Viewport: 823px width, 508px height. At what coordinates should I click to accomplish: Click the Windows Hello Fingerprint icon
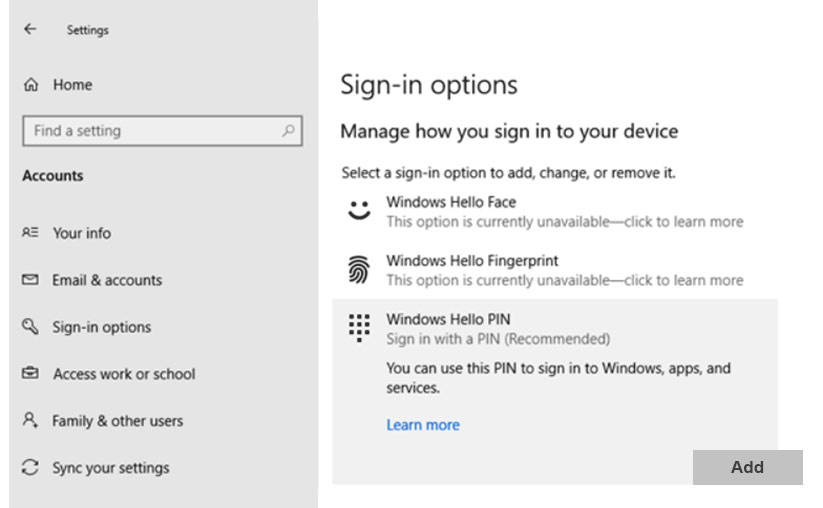pyautogui.click(x=359, y=269)
